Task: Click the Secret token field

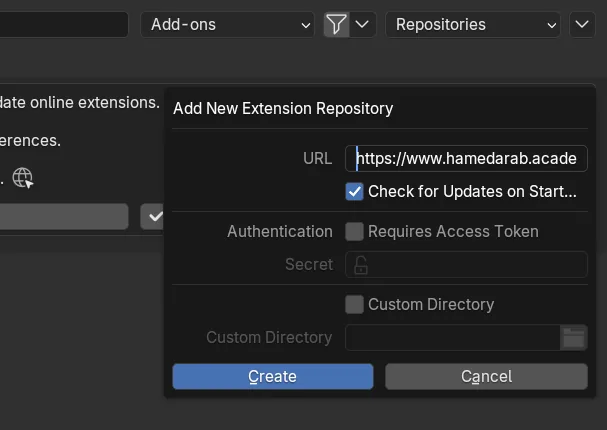Action: (466, 264)
